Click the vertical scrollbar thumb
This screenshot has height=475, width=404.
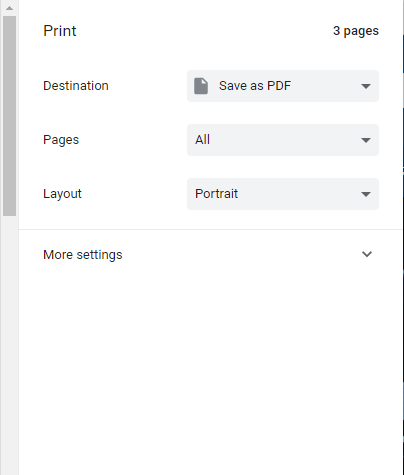(9, 116)
